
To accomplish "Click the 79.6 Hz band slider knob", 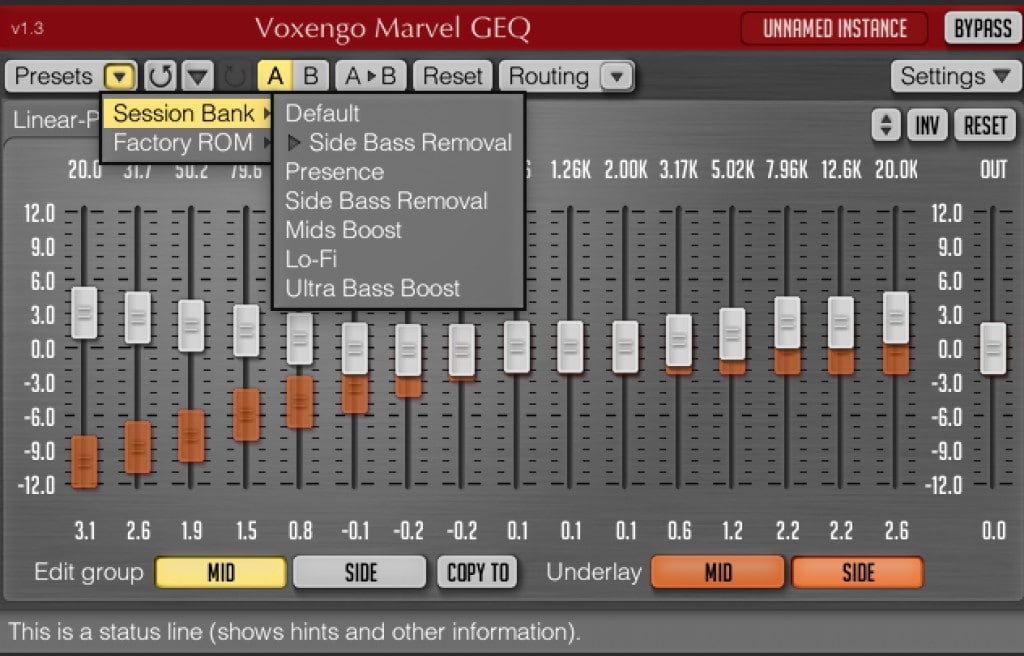I will coord(246,331).
